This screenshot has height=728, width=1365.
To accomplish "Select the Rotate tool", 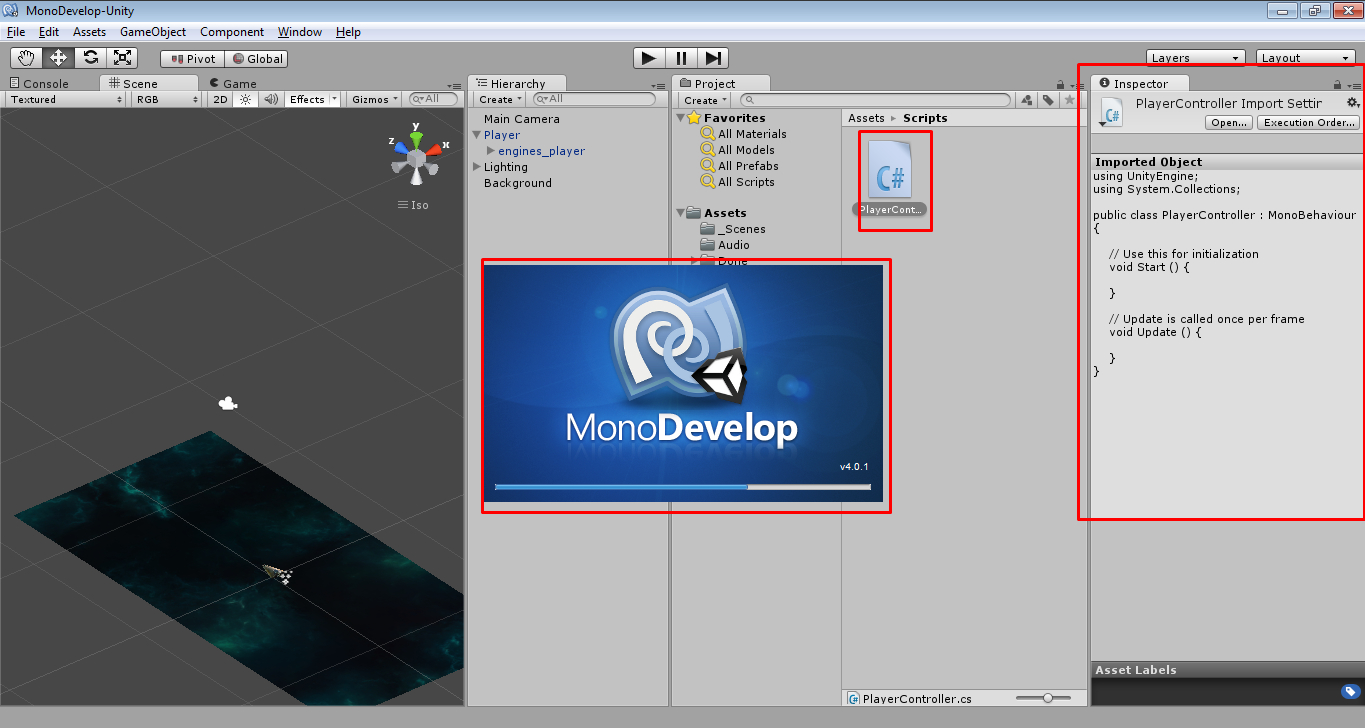I will tap(90, 58).
